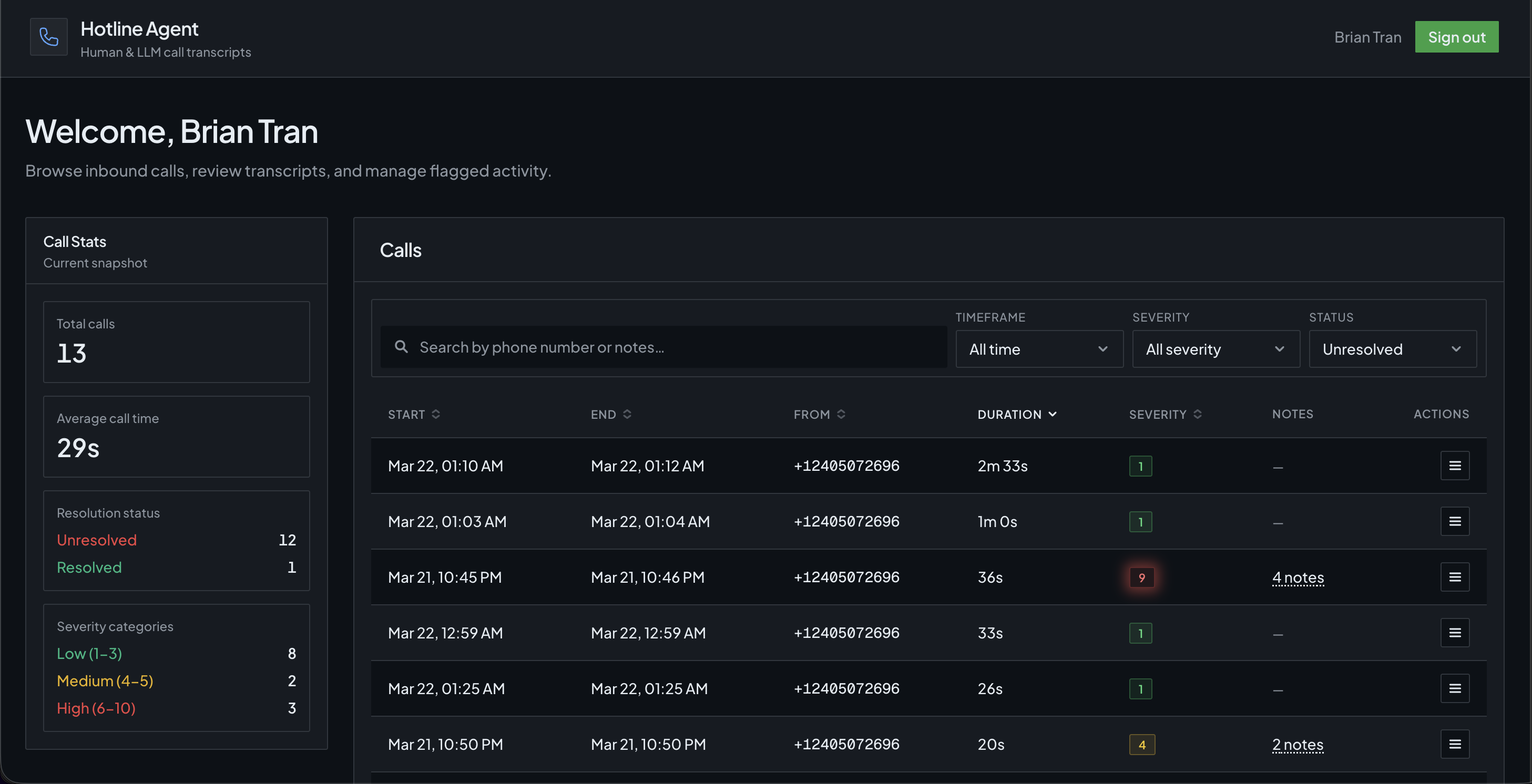1532x784 pixels.
Task: Sort calls by Start column
Action: click(x=414, y=414)
